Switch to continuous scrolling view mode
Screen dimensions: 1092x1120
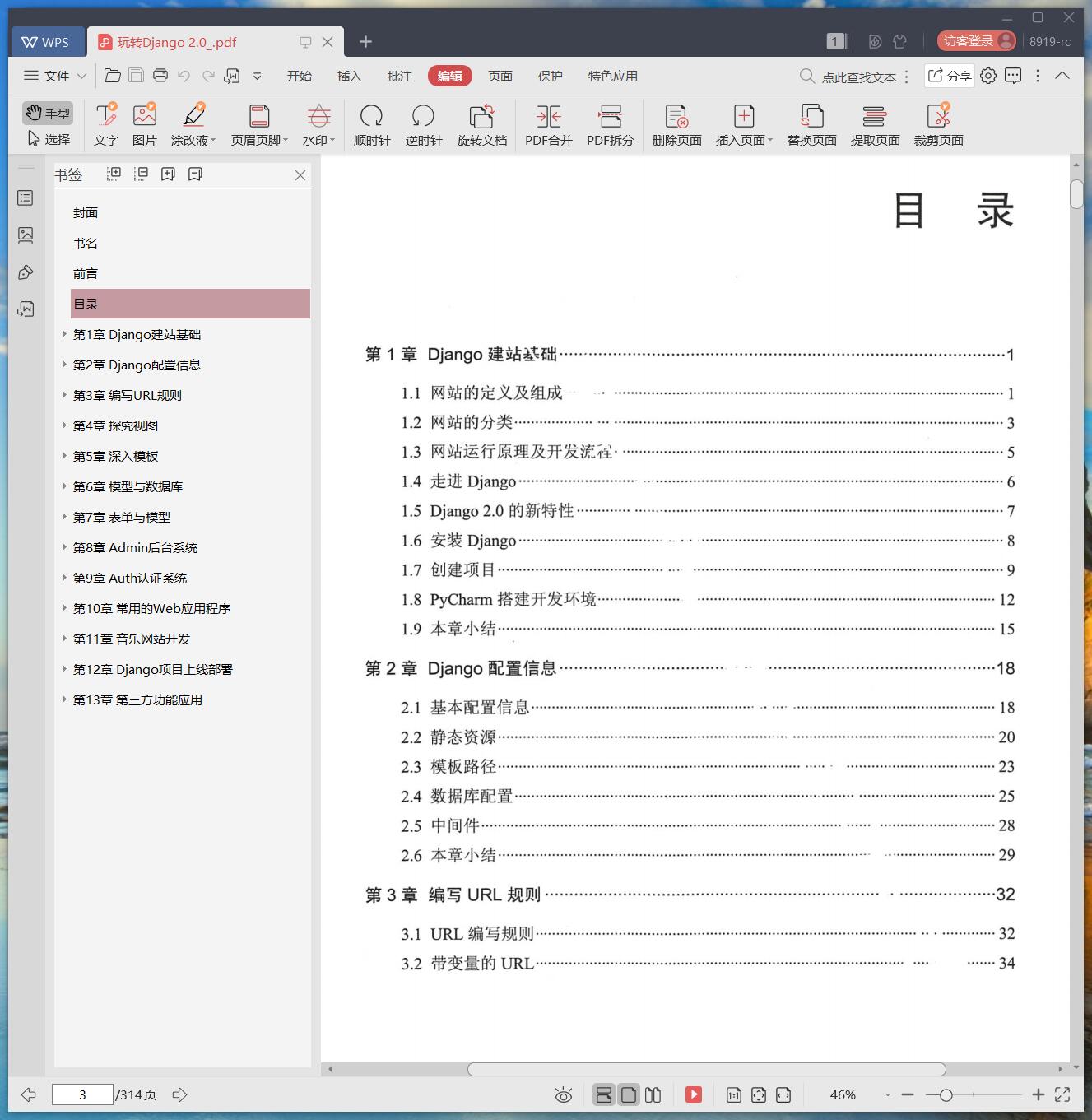pyautogui.click(x=603, y=1094)
